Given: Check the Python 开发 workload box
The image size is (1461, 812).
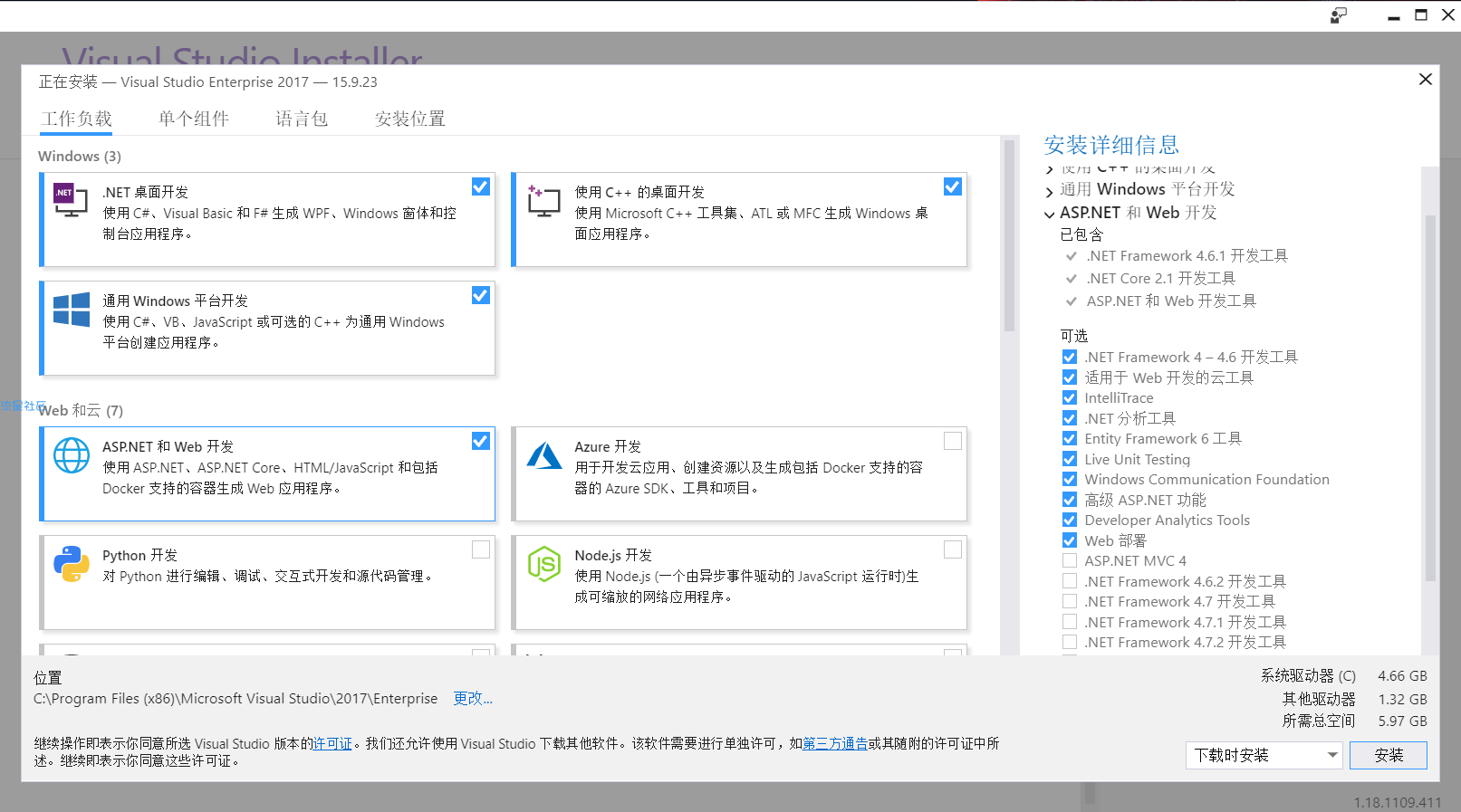Looking at the screenshot, I should pos(481,549).
